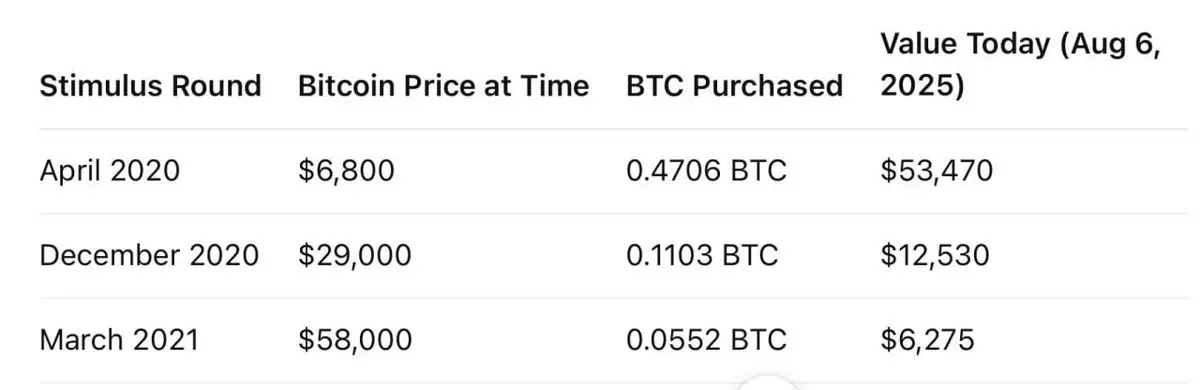Select the Bitcoin Price at Time header

(443, 86)
